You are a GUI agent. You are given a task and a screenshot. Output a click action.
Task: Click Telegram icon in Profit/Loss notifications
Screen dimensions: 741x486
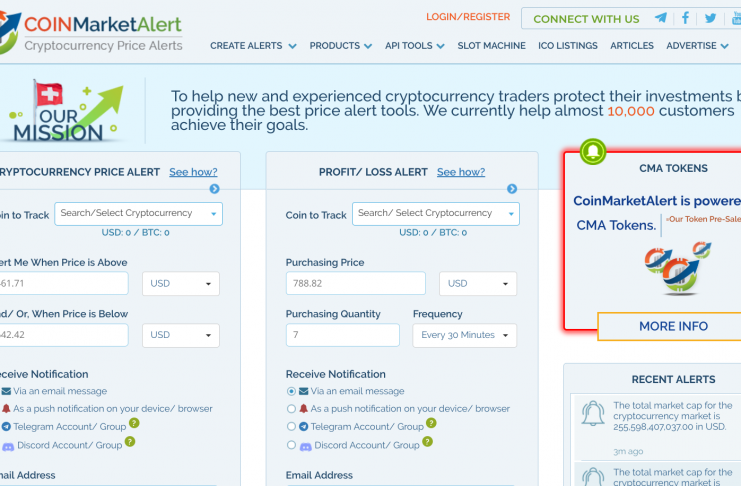point(303,426)
